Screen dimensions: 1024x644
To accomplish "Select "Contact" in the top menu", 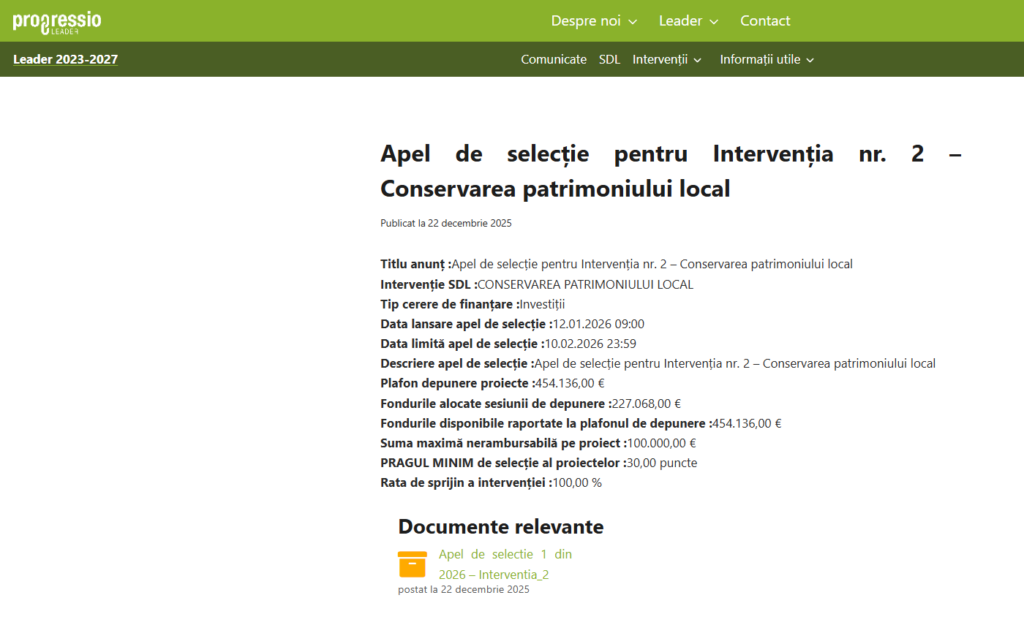I will [x=764, y=20].
